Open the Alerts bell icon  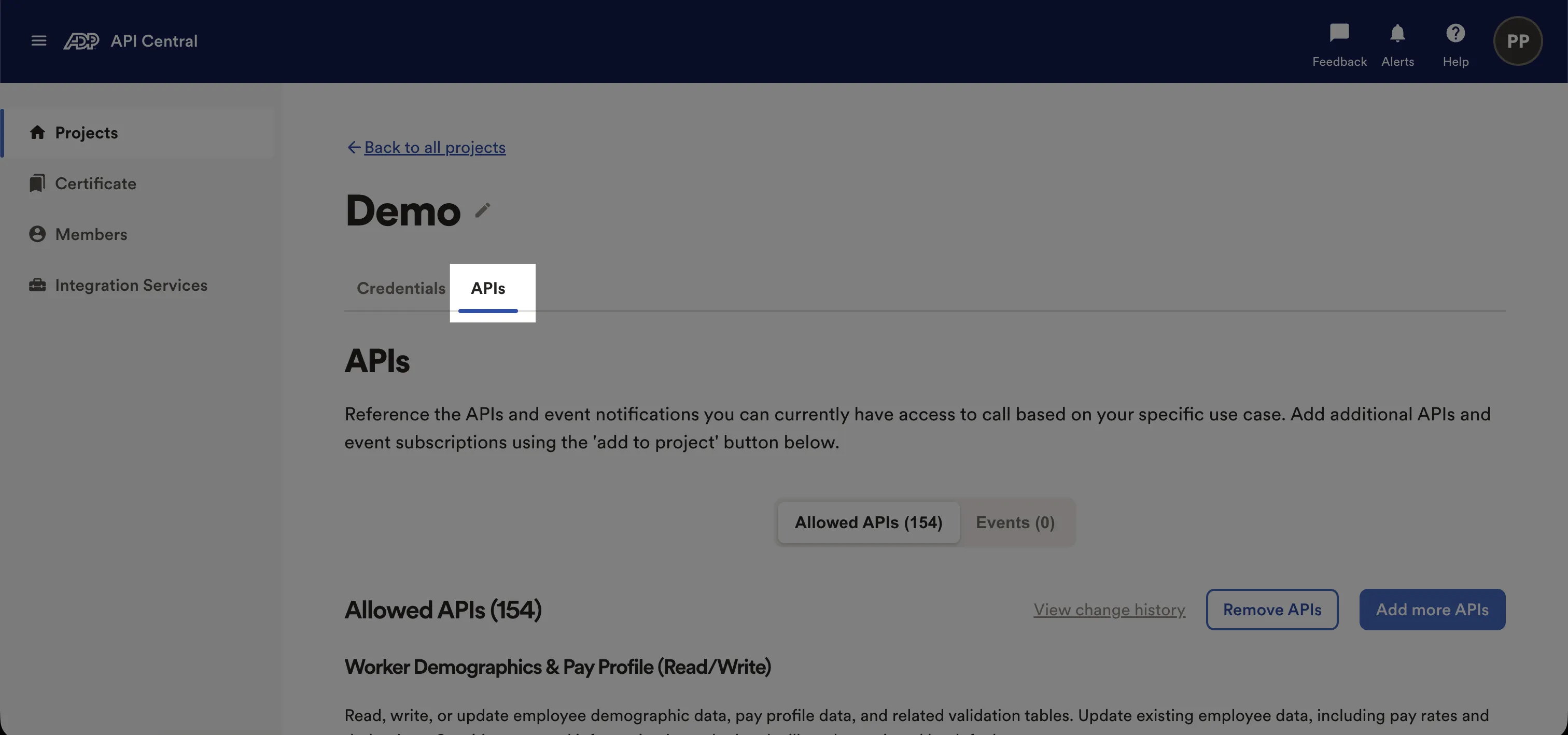1397,33
